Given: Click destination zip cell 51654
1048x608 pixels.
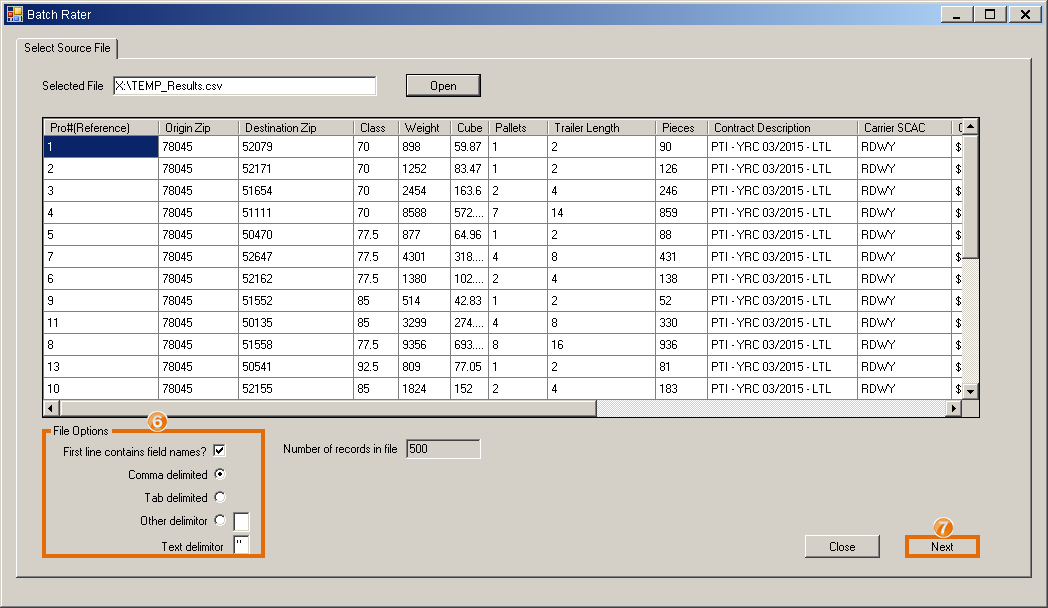Looking at the screenshot, I should pos(296,191).
